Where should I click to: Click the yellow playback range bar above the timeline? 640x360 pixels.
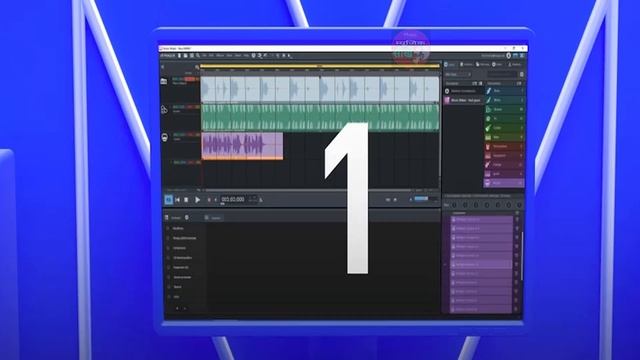click(320, 66)
